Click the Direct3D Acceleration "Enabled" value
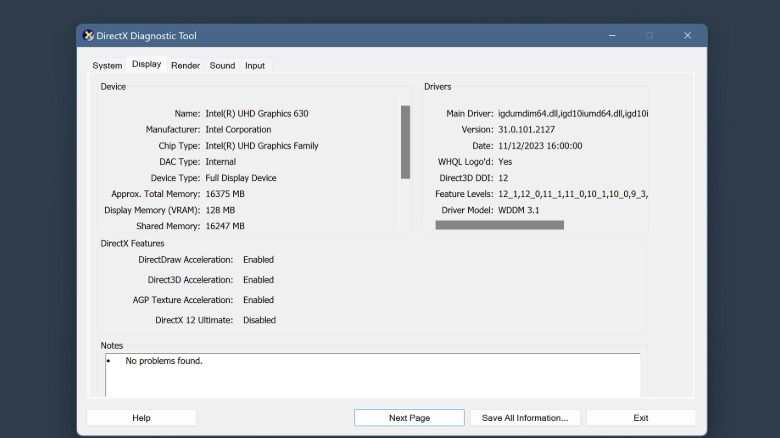Viewport: 780px width, 438px height. [x=258, y=280]
